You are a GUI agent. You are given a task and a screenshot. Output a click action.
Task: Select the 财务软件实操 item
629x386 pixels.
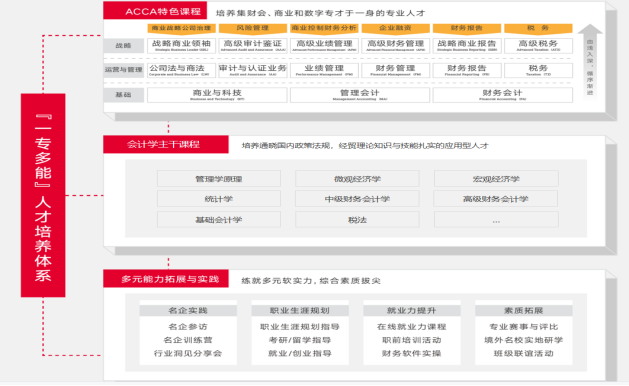click(412, 353)
